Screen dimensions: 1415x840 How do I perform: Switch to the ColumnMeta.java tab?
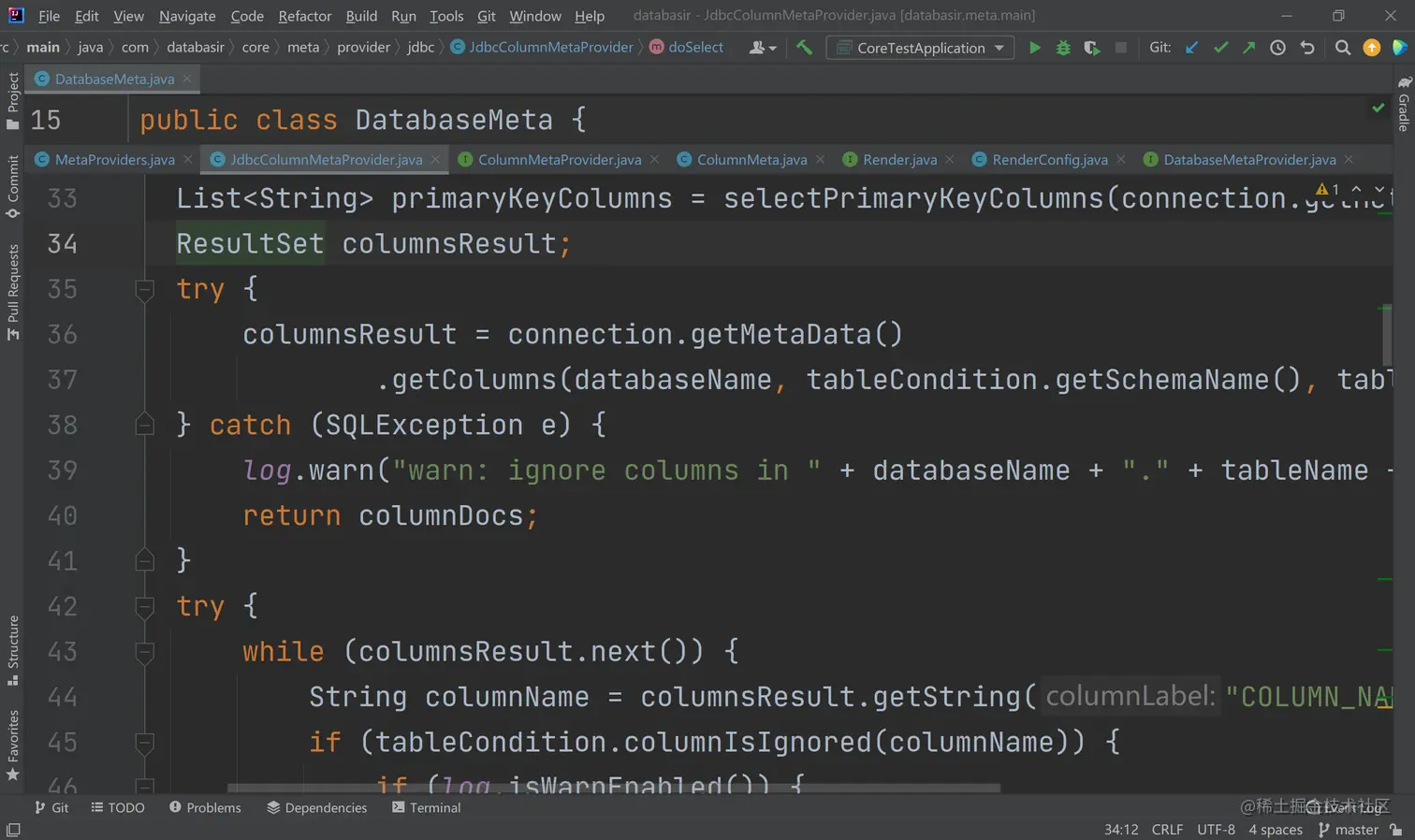[x=751, y=159]
